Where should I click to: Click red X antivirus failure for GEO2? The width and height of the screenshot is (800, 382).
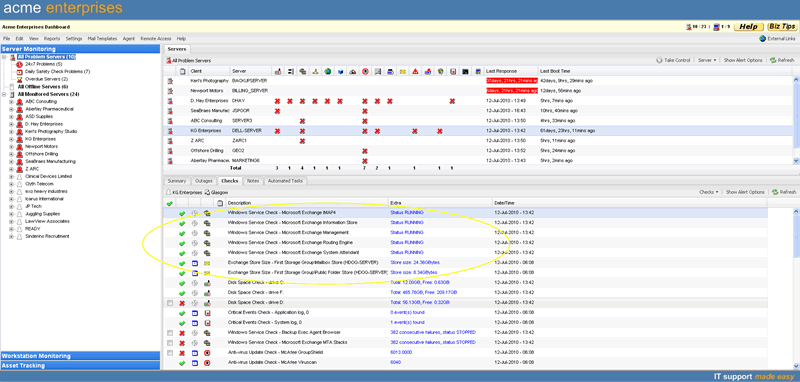tap(365, 151)
